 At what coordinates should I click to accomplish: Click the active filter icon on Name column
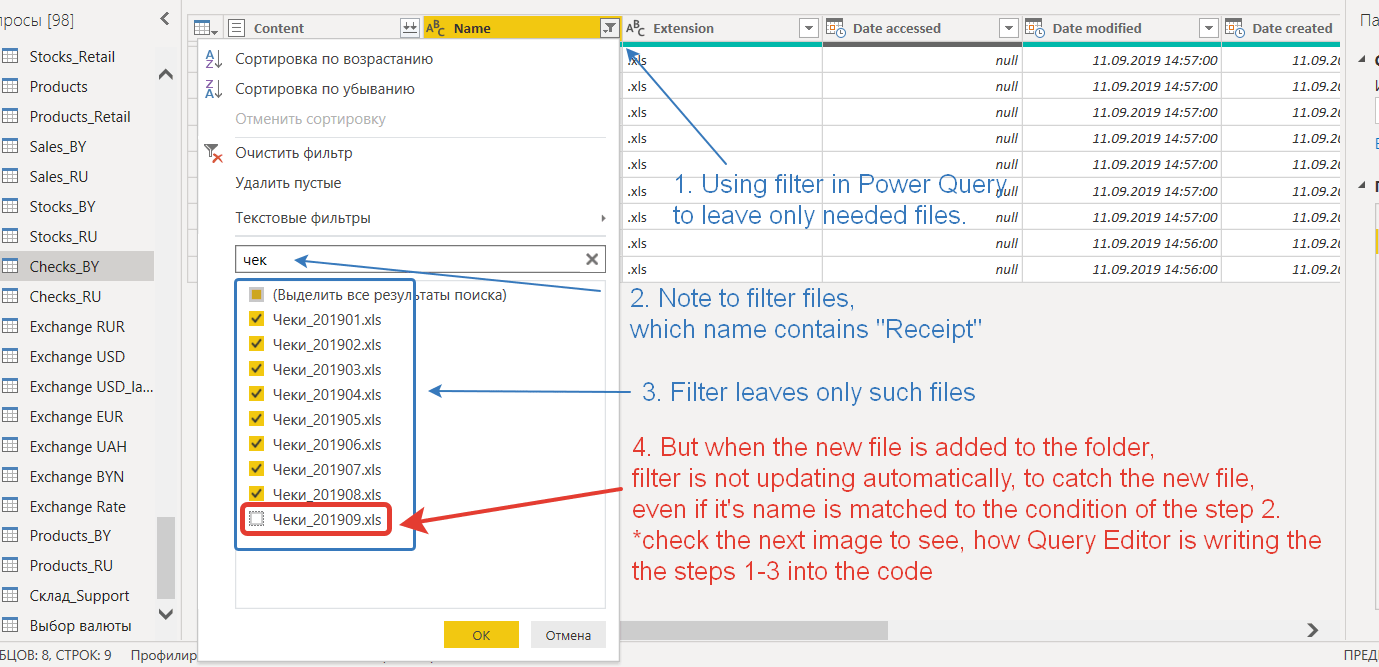click(609, 27)
